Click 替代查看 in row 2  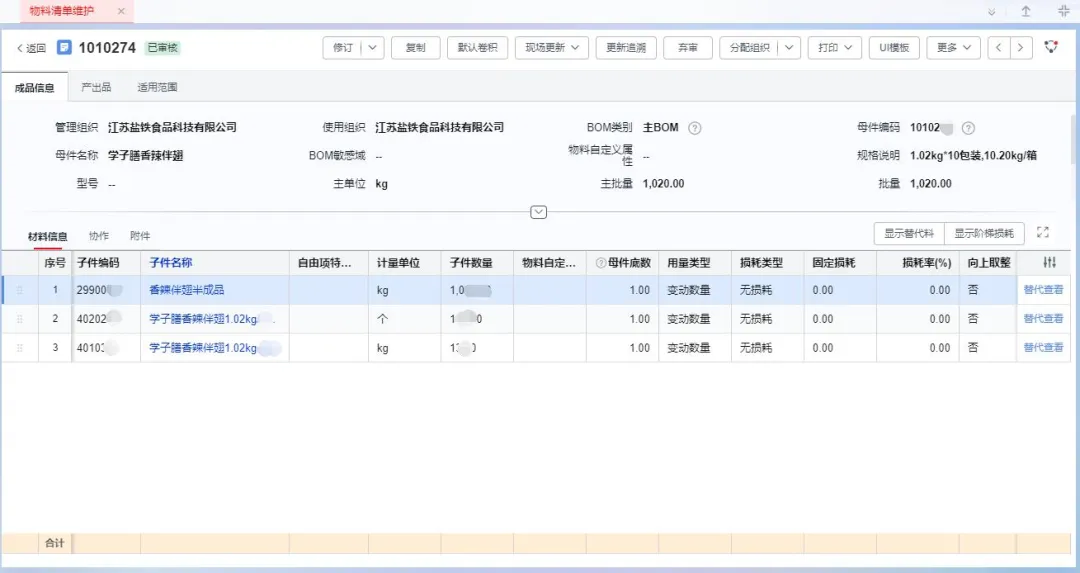pyautogui.click(x=1043, y=319)
